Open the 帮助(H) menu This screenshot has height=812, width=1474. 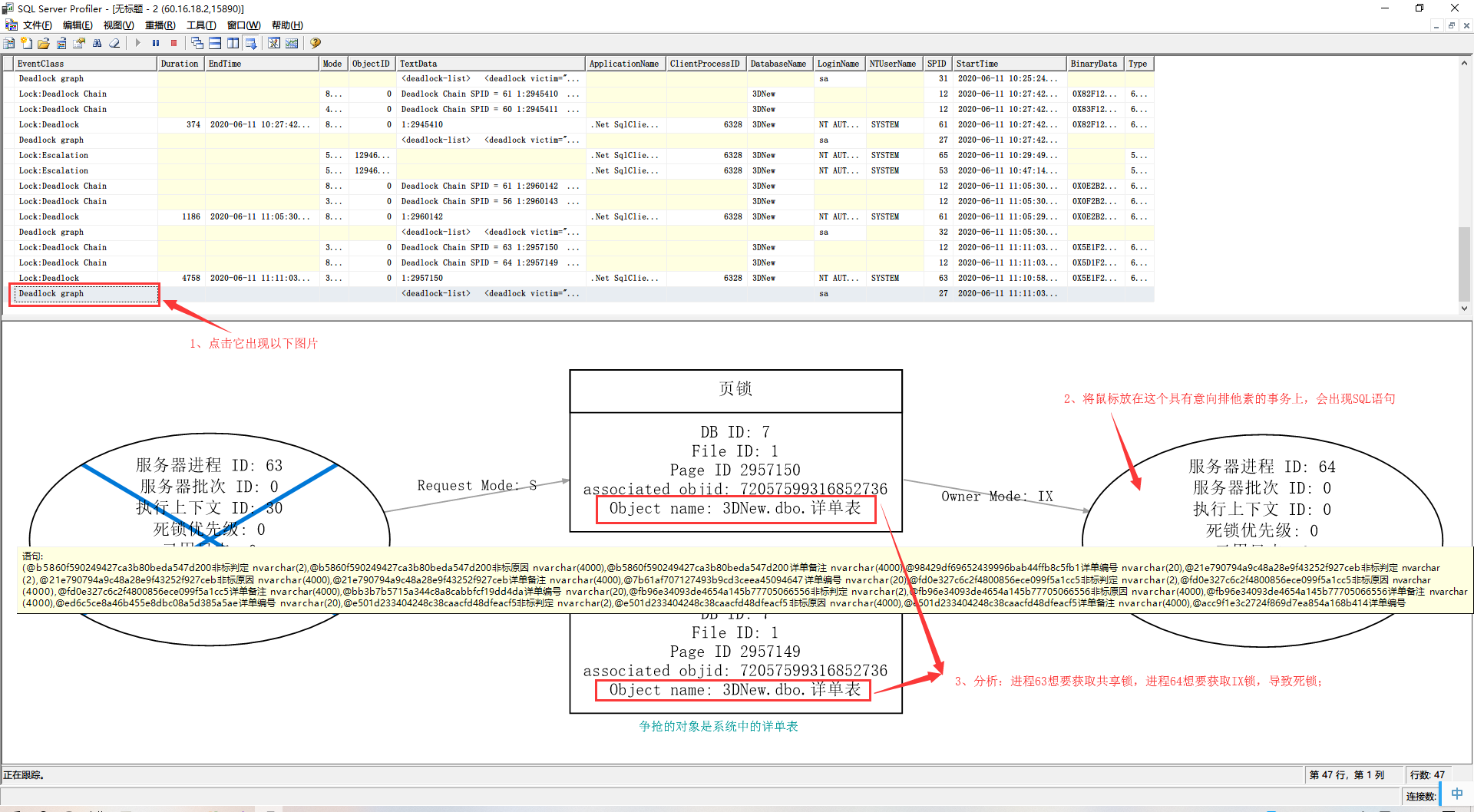[287, 25]
